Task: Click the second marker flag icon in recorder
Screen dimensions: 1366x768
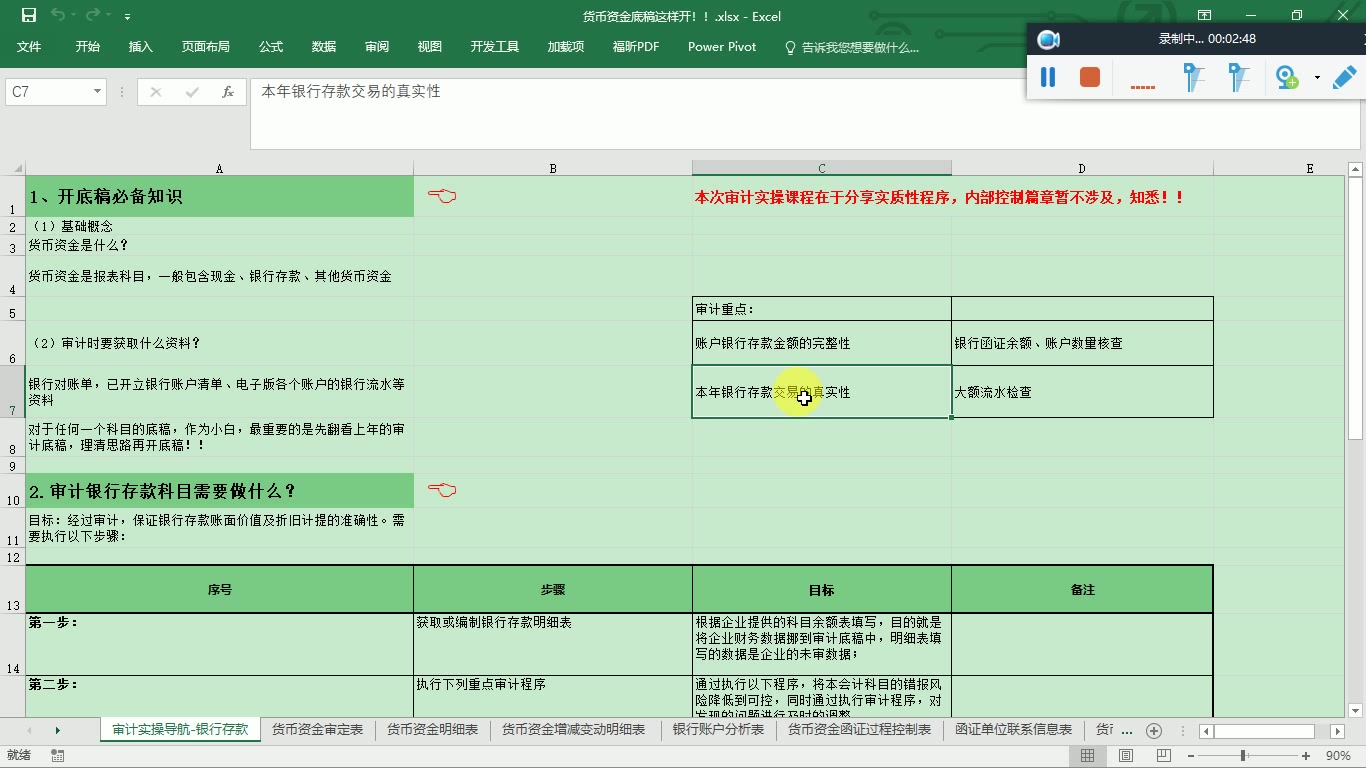Action: (1238, 77)
